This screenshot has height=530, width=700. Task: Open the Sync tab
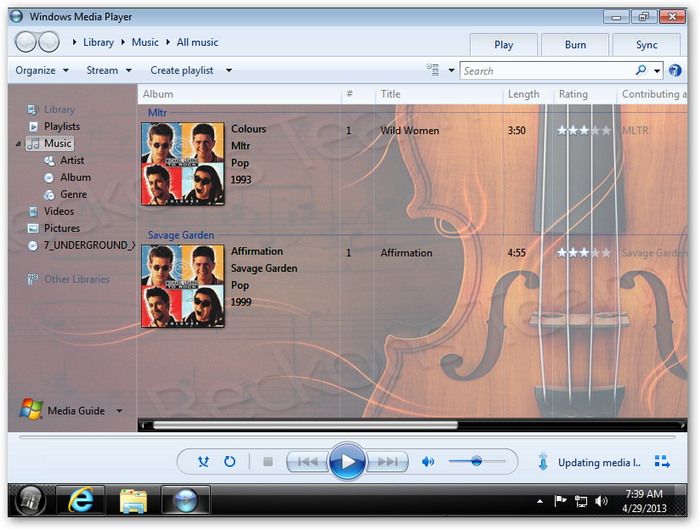click(x=646, y=45)
